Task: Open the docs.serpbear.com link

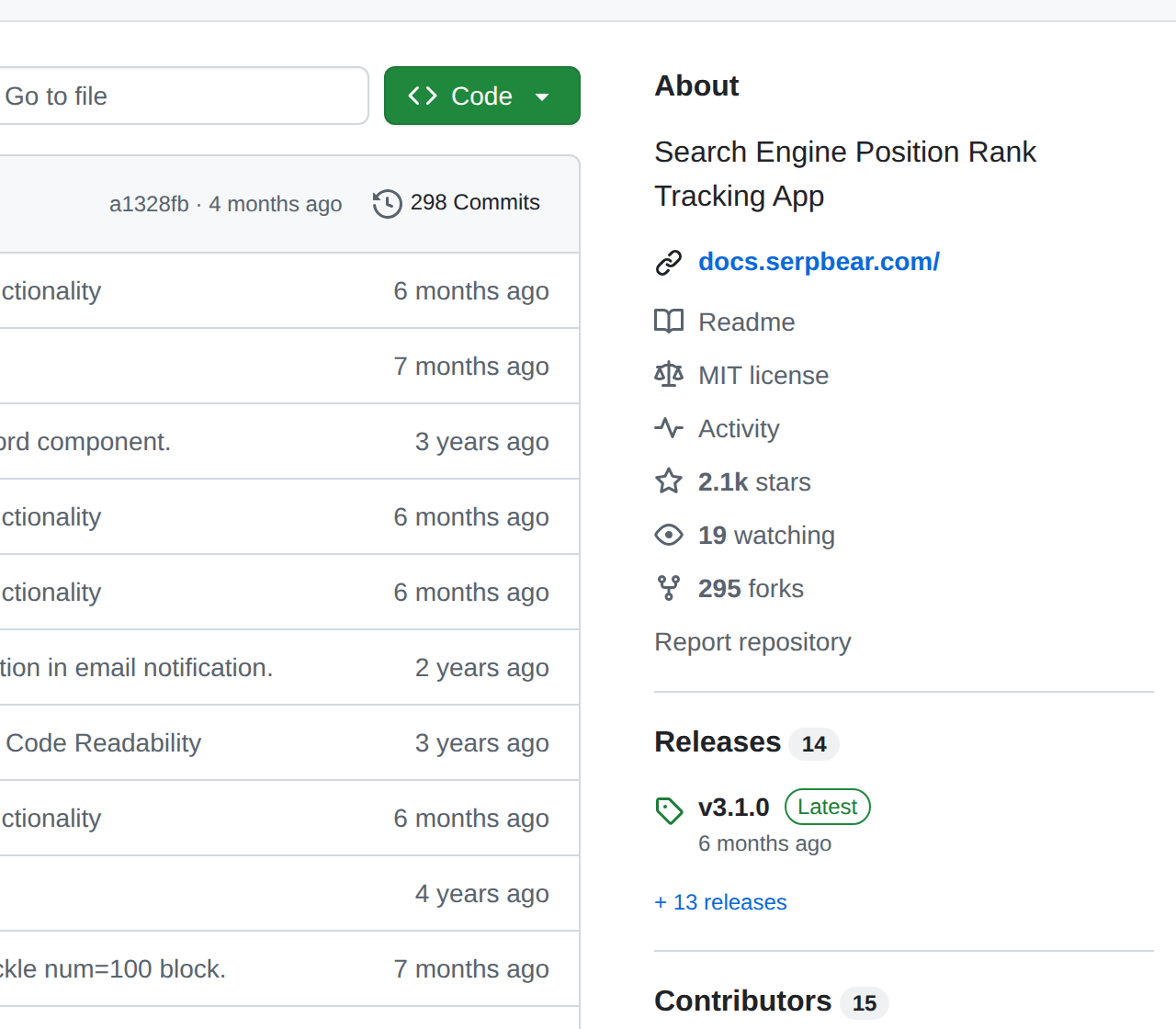Action: (819, 262)
